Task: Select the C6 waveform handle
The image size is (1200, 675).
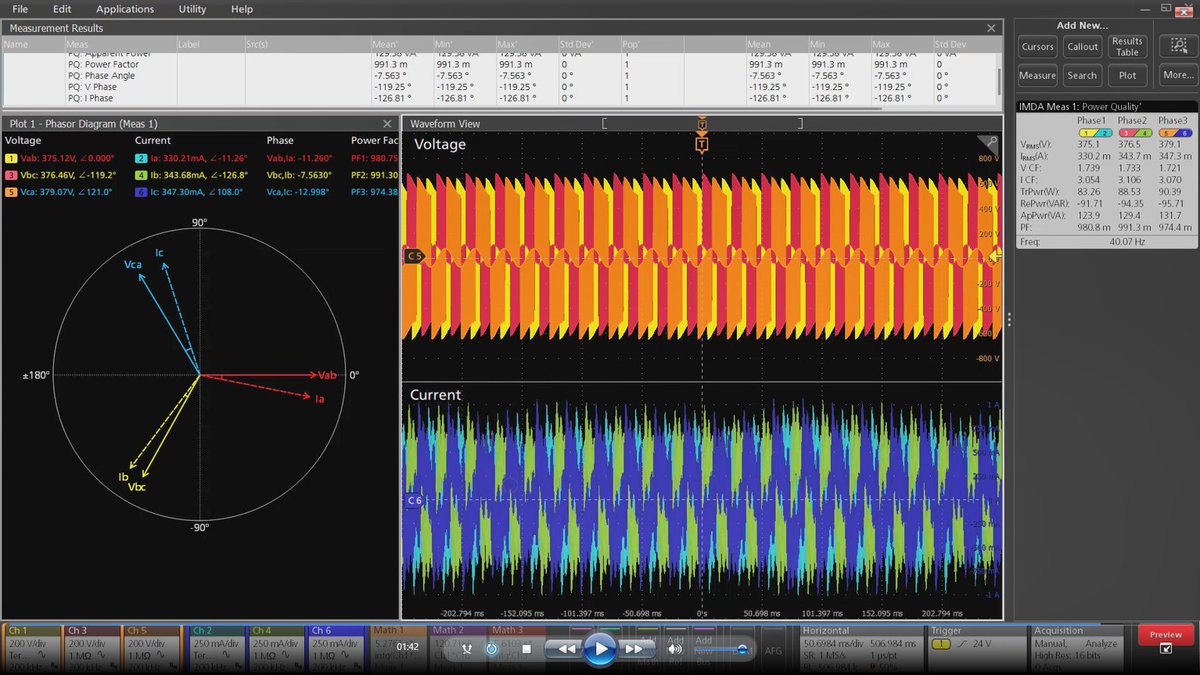Action: (414, 499)
